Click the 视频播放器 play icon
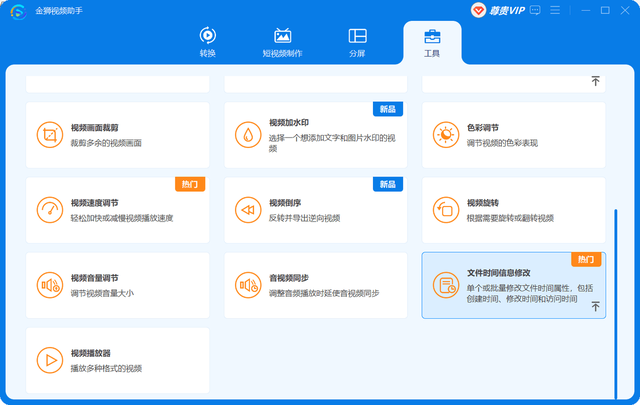Viewport: 640px width, 405px height. (50, 360)
